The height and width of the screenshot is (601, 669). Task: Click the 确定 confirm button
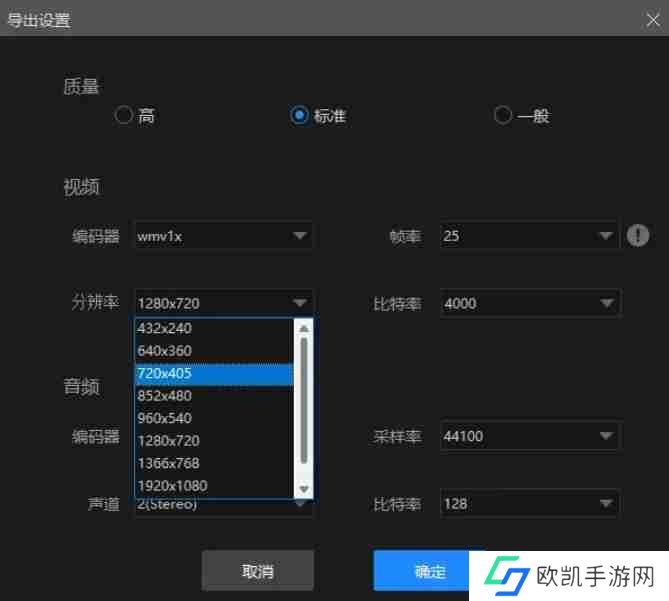click(429, 571)
